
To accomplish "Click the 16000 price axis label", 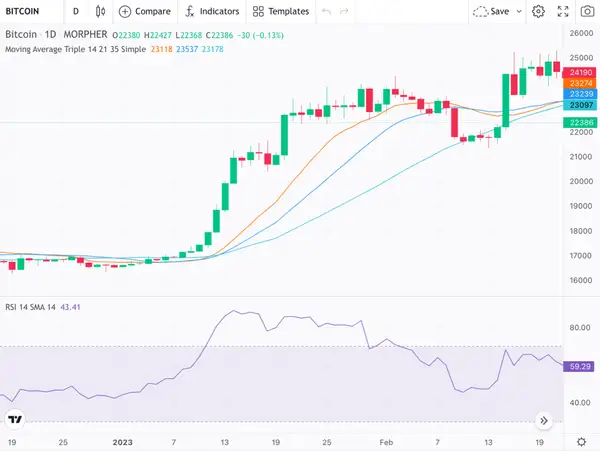I will pyautogui.click(x=581, y=280).
